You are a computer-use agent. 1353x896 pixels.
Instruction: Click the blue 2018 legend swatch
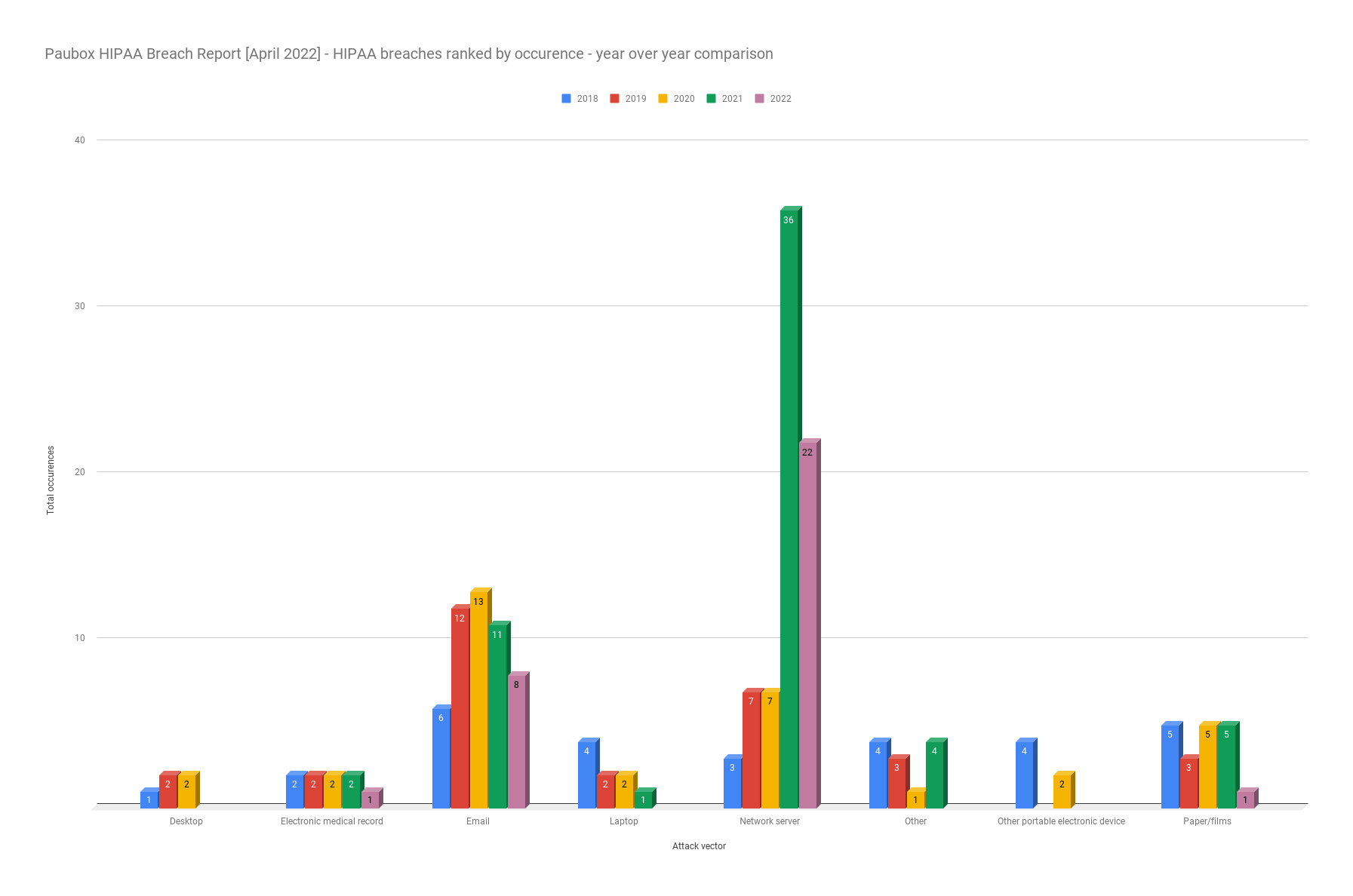pyautogui.click(x=566, y=99)
